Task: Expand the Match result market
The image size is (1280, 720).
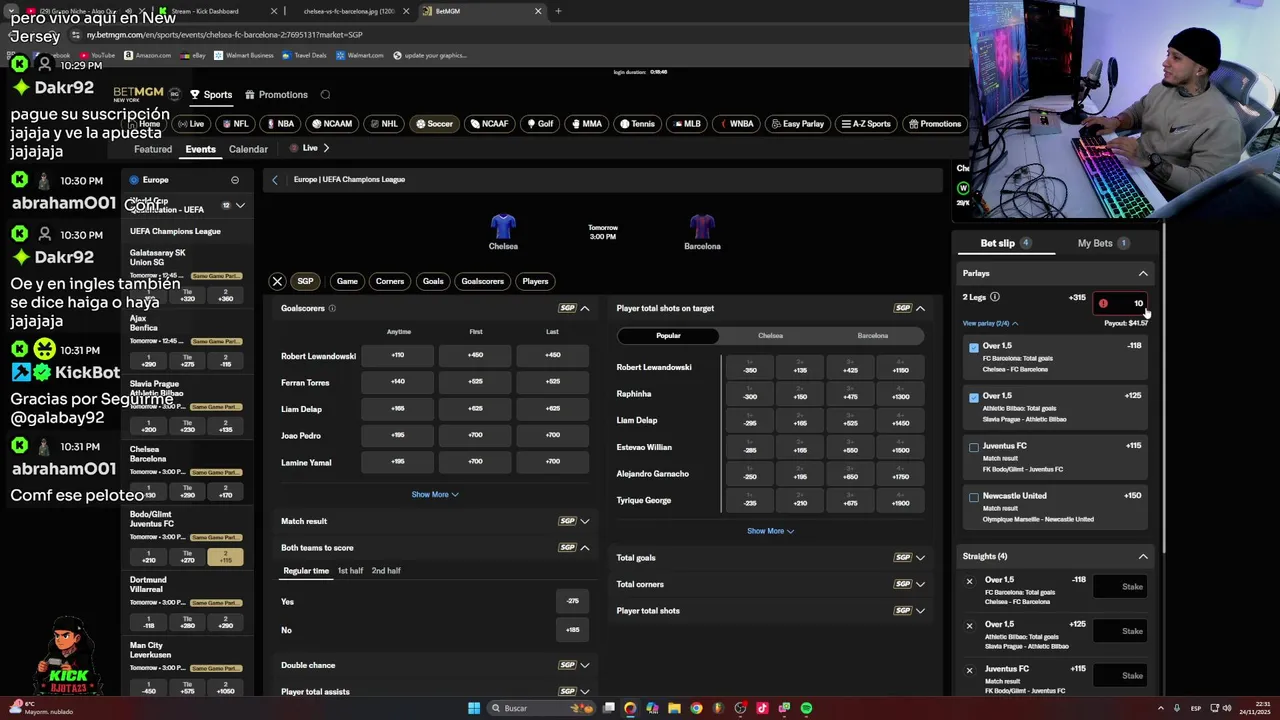Action: coord(585,521)
